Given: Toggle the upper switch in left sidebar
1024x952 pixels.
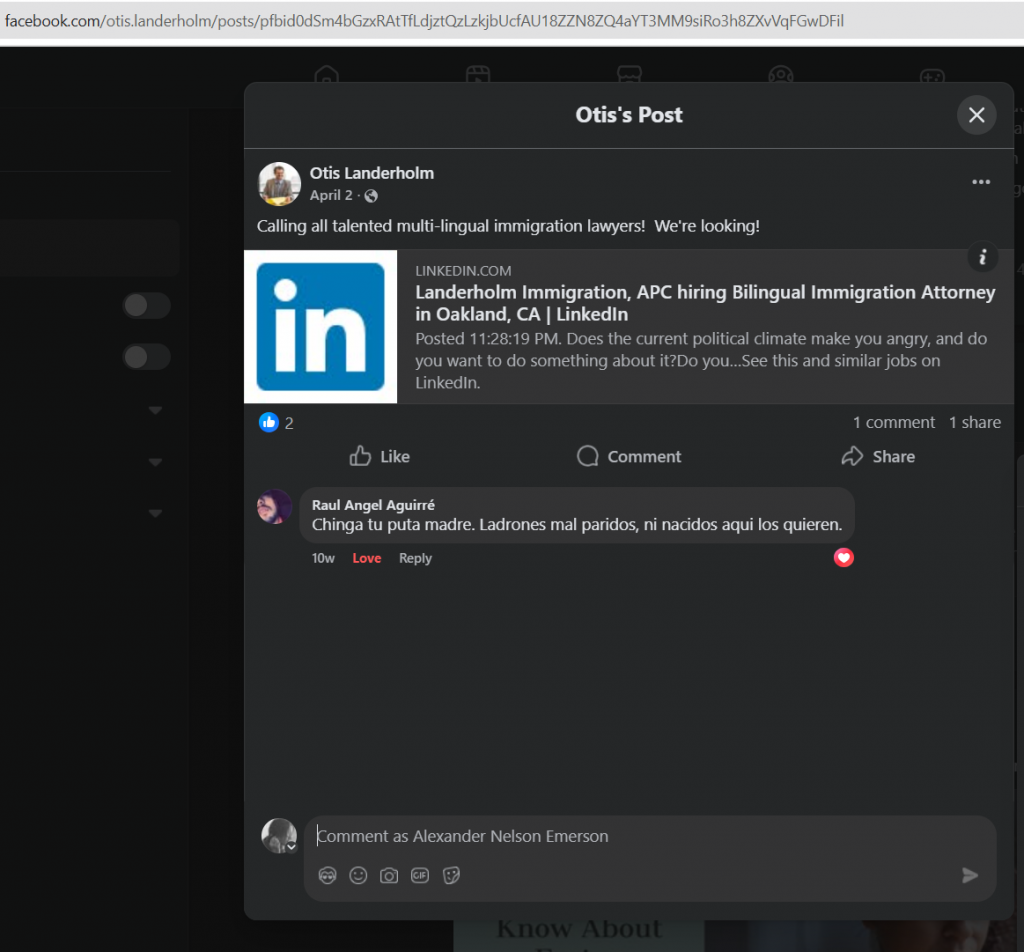Looking at the screenshot, I should tap(146, 306).
